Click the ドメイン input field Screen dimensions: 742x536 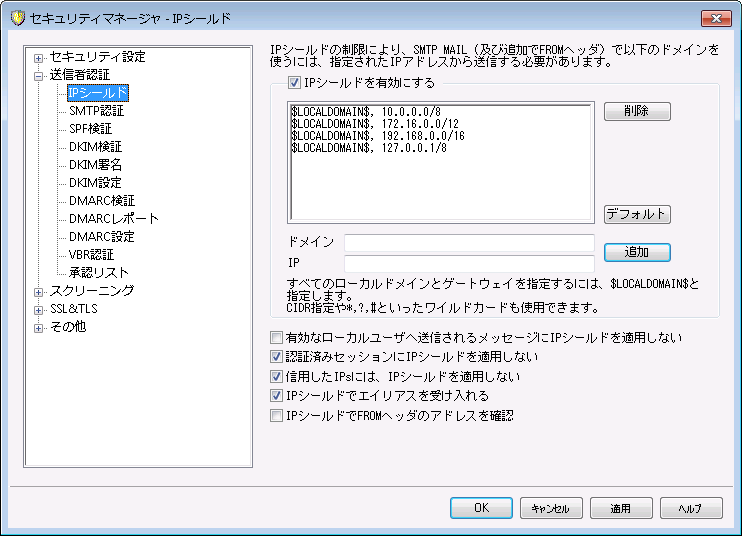pyautogui.click(x=469, y=243)
